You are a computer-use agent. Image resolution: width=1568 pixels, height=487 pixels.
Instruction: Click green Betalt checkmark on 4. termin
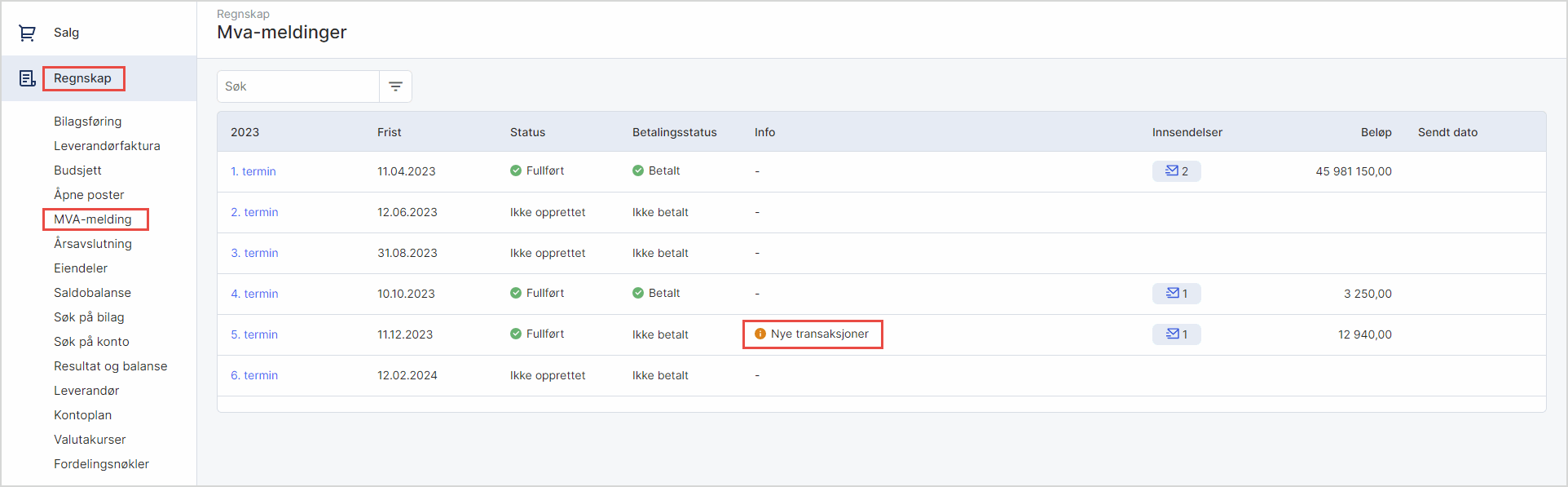(x=638, y=293)
